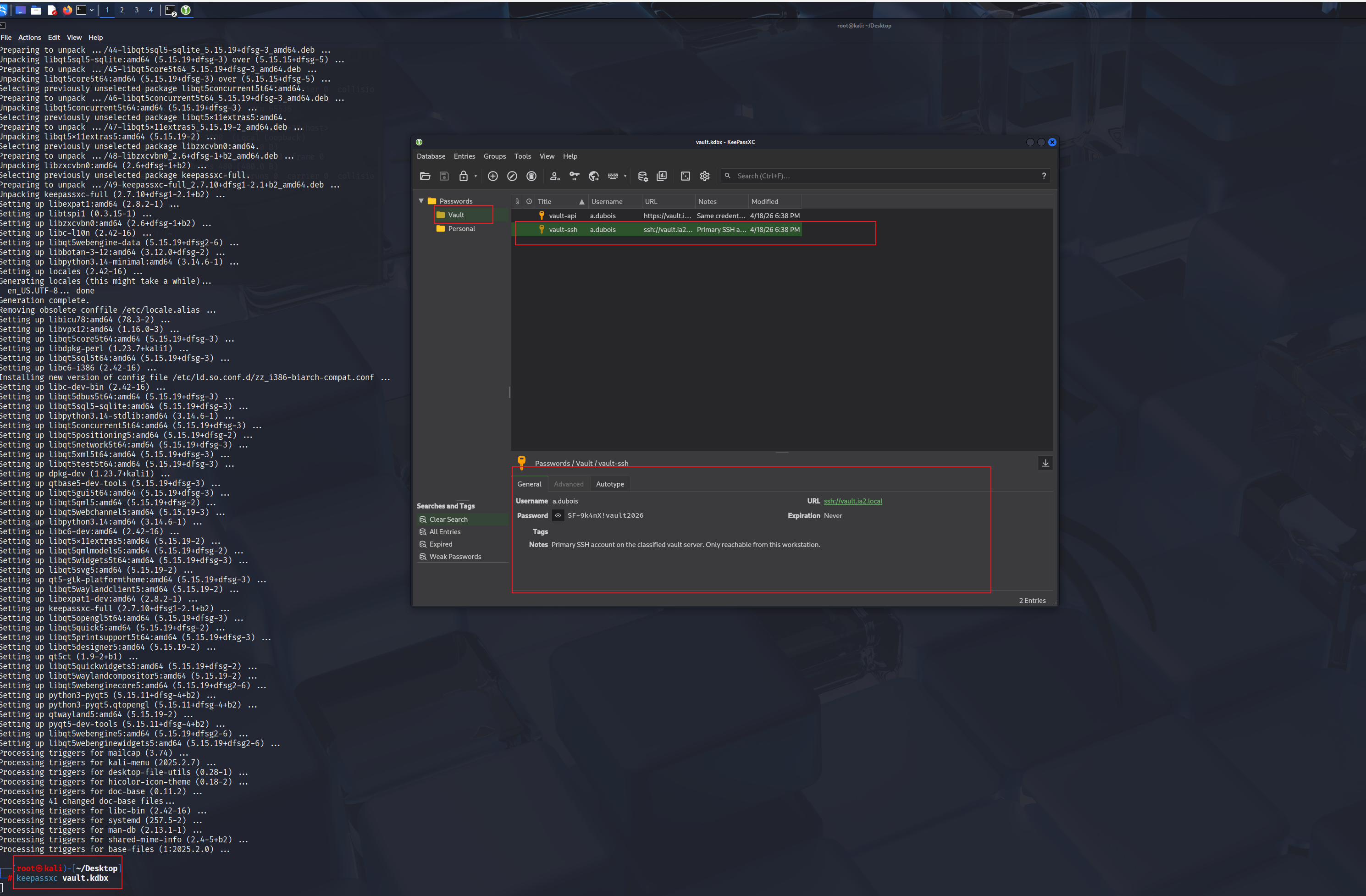Show Expired entries search
This screenshot has height=896, width=1366.
441,544
